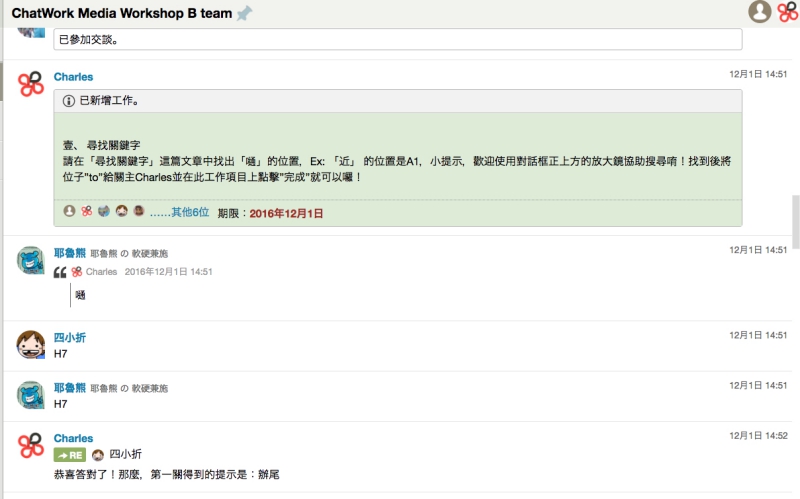Click the blue bear assignee avatar in the task

104,211
